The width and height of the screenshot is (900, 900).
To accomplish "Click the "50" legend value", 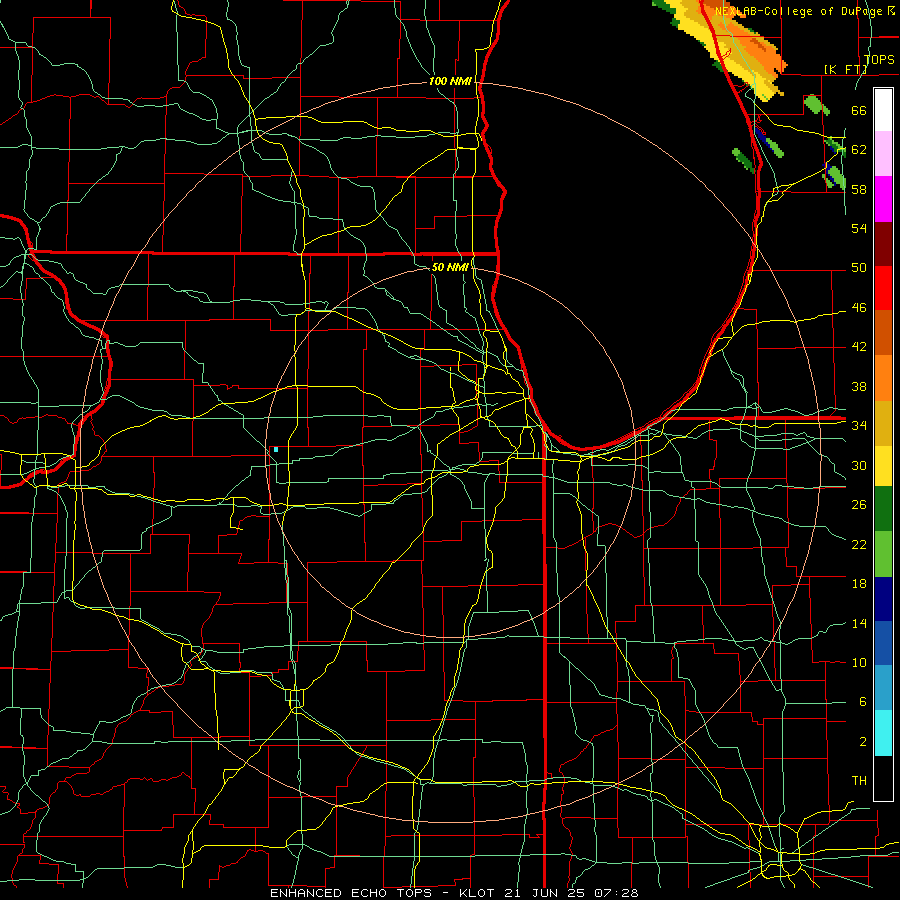I will (859, 268).
